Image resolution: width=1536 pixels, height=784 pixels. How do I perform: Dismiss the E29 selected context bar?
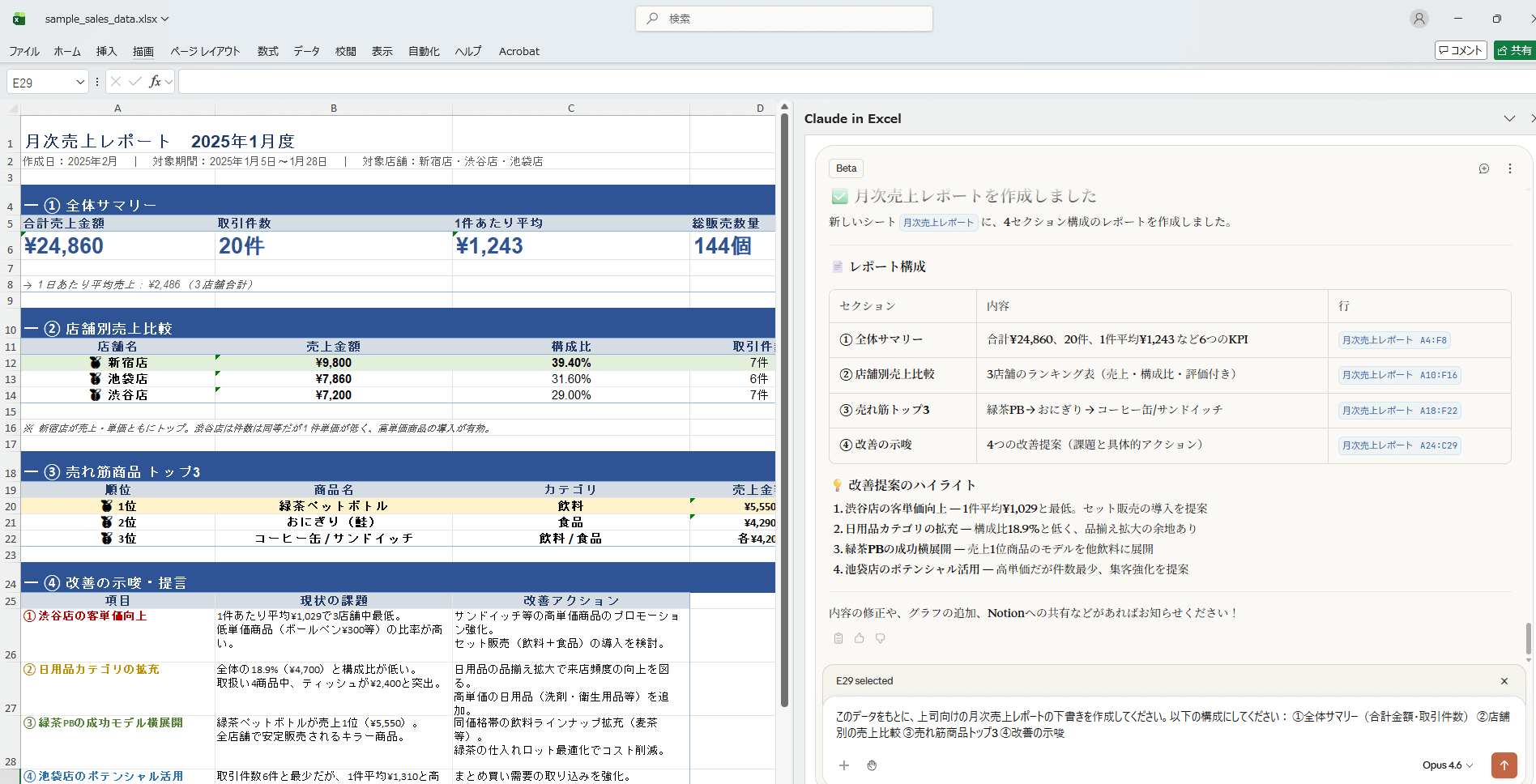point(1504,681)
